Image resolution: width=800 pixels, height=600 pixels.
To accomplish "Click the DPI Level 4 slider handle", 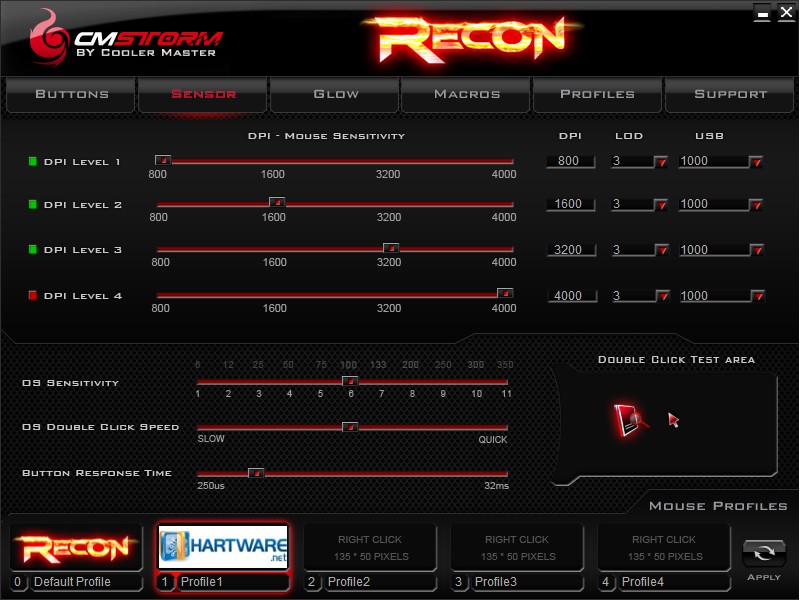I will point(505,293).
